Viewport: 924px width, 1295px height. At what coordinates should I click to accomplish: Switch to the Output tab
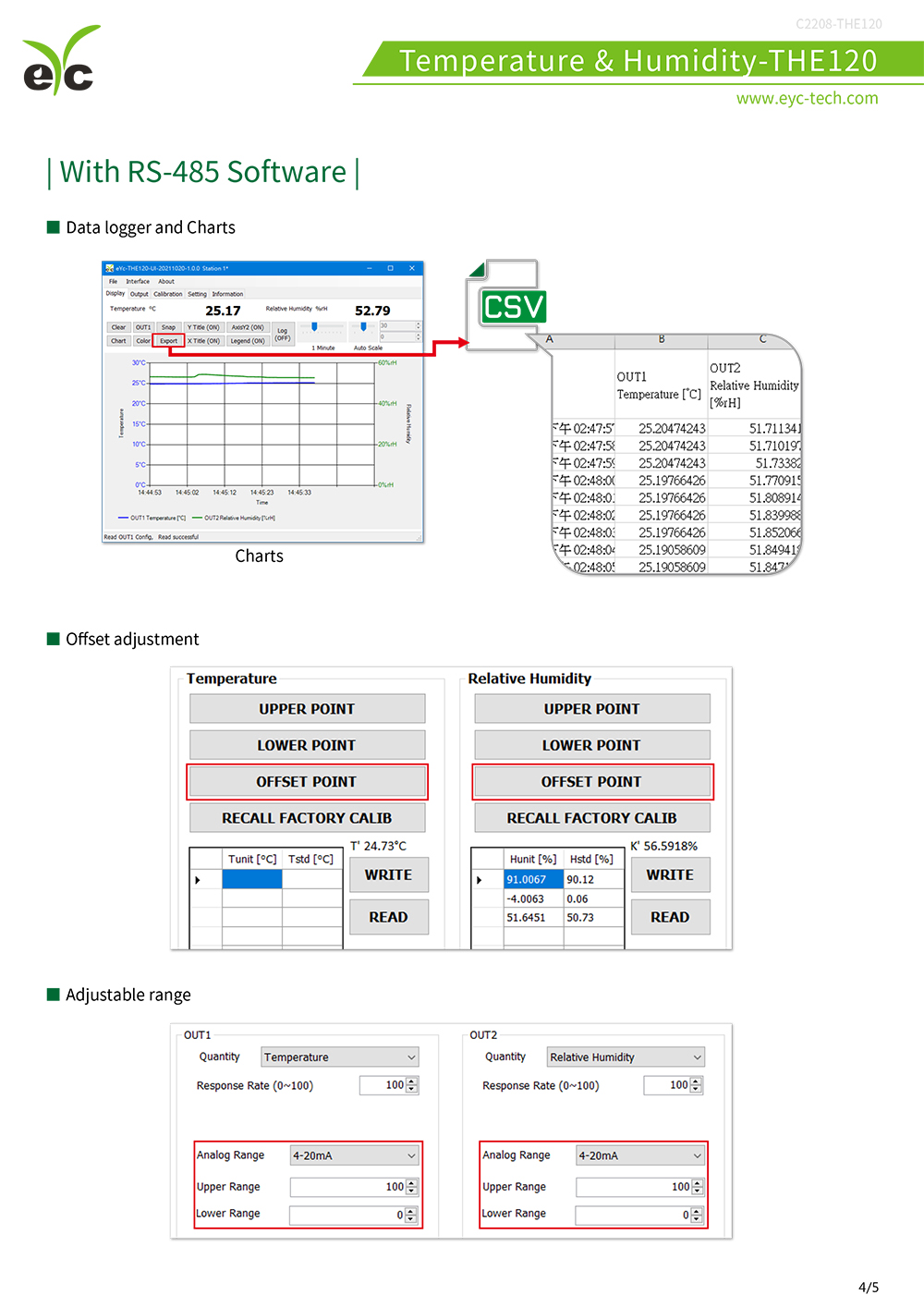[x=140, y=294]
